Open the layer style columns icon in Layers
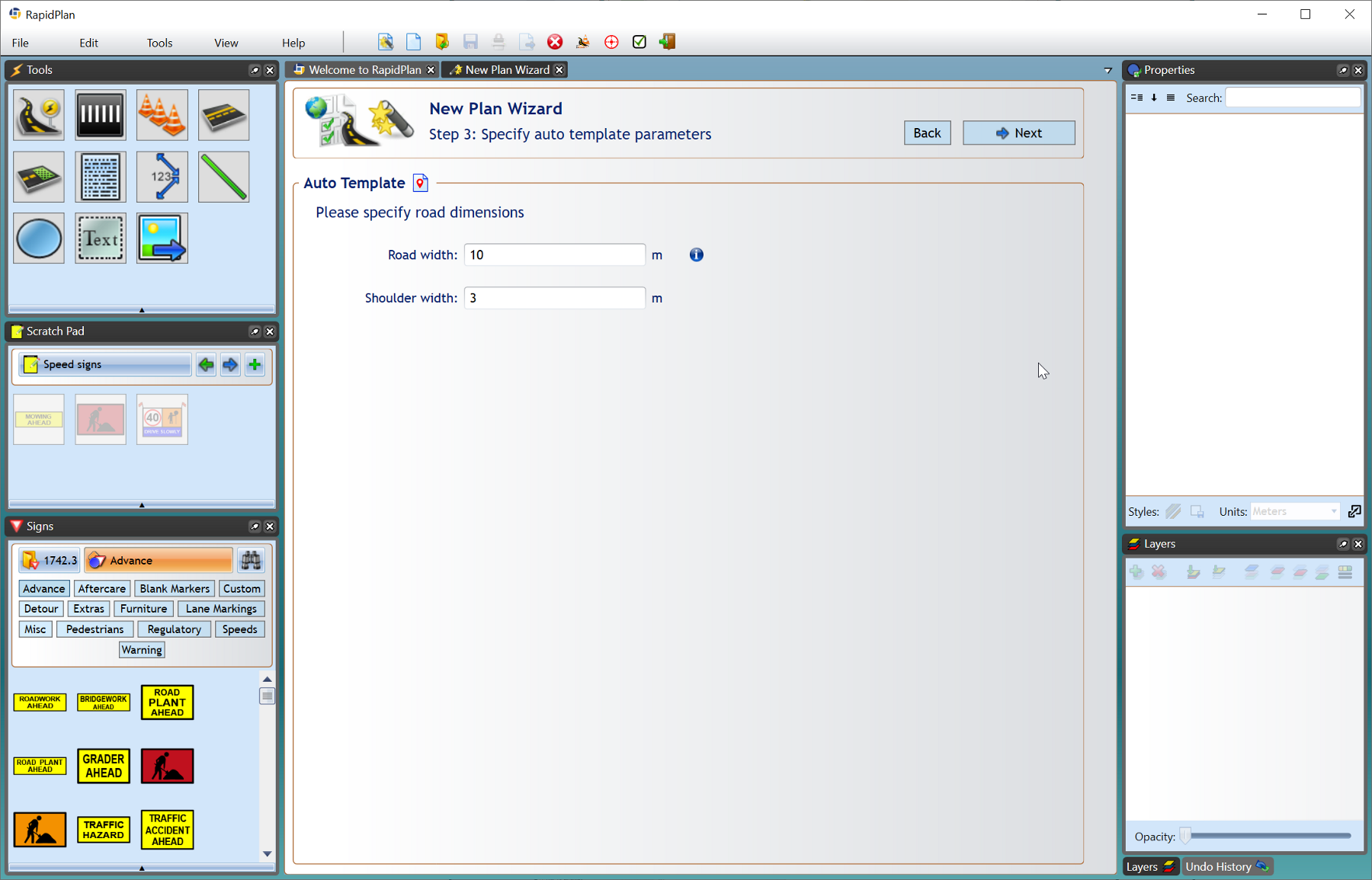 point(1345,571)
